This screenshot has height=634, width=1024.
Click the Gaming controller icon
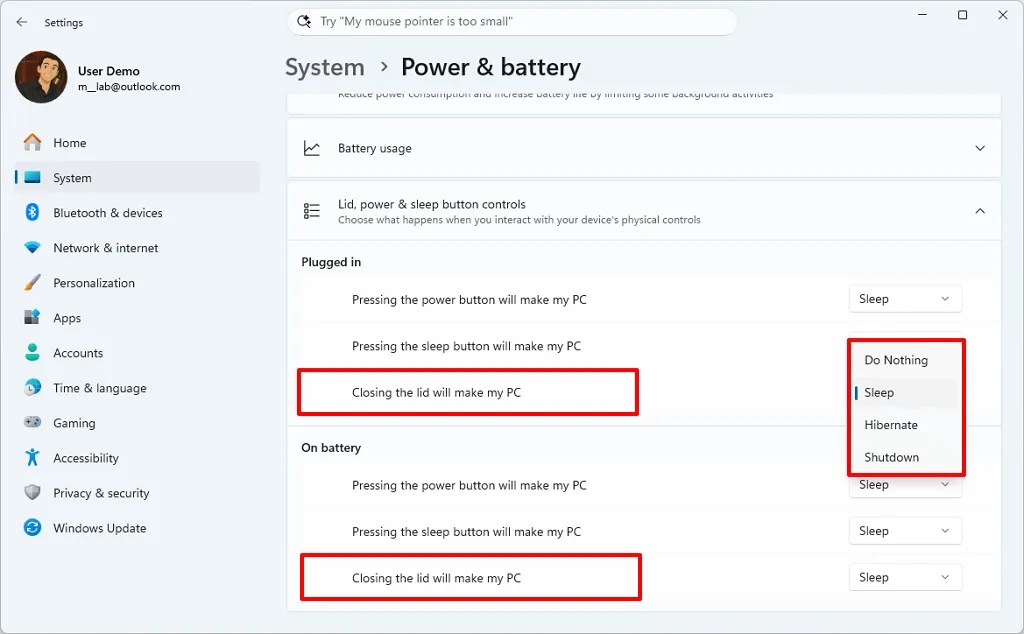pos(32,422)
